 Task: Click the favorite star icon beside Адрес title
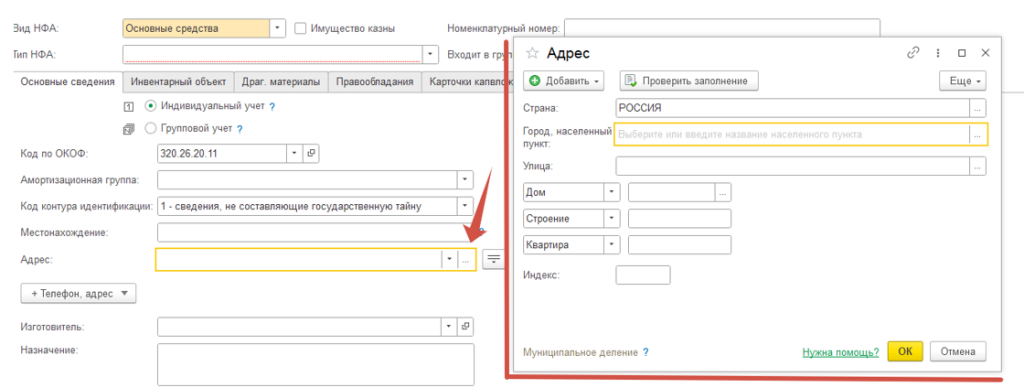[x=532, y=54]
